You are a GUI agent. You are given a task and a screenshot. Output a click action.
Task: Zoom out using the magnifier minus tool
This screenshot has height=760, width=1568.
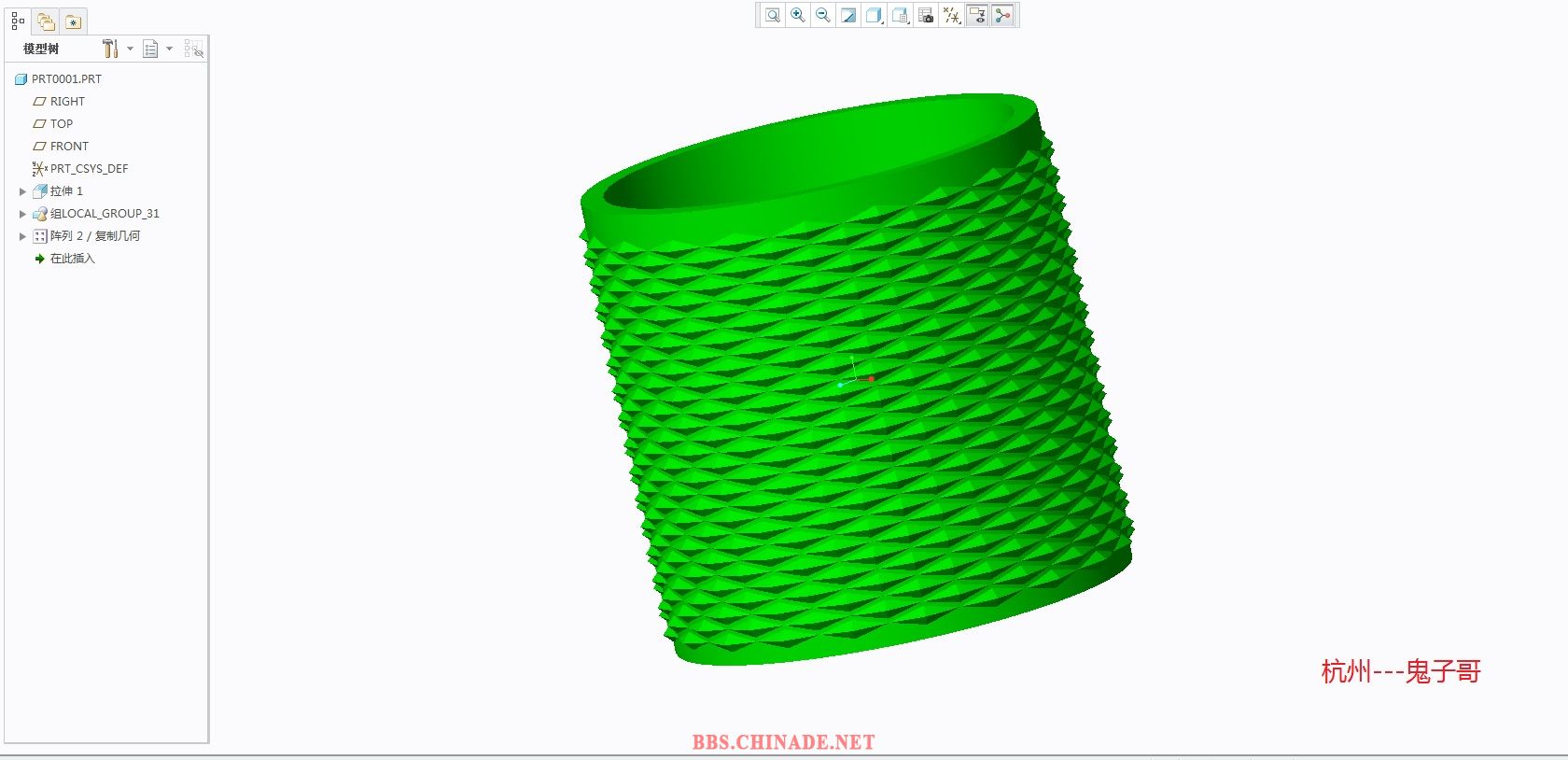click(x=823, y=15)
